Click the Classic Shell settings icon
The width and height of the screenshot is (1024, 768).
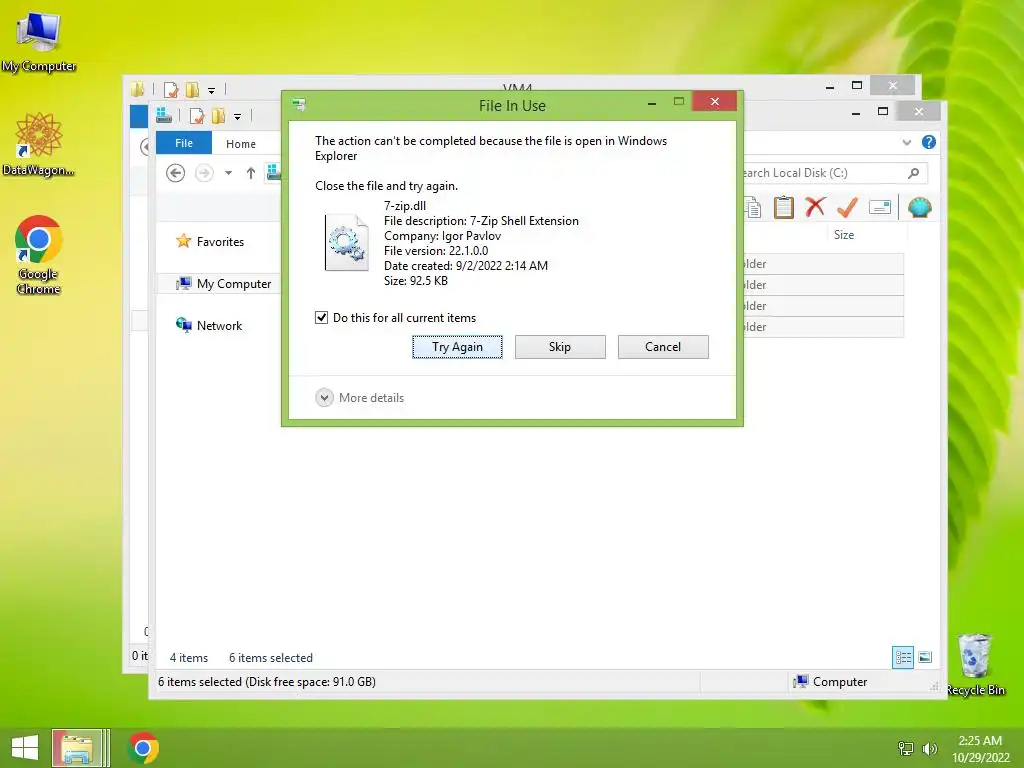coord(920,208)
